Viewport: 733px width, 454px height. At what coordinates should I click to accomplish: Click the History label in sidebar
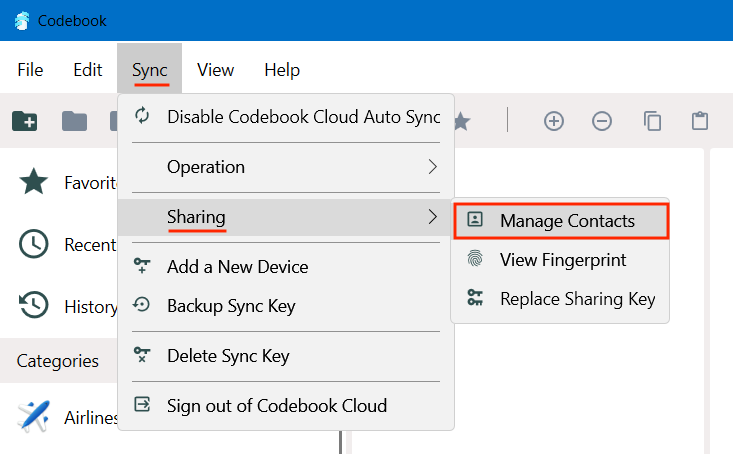[x=91, y=307]
